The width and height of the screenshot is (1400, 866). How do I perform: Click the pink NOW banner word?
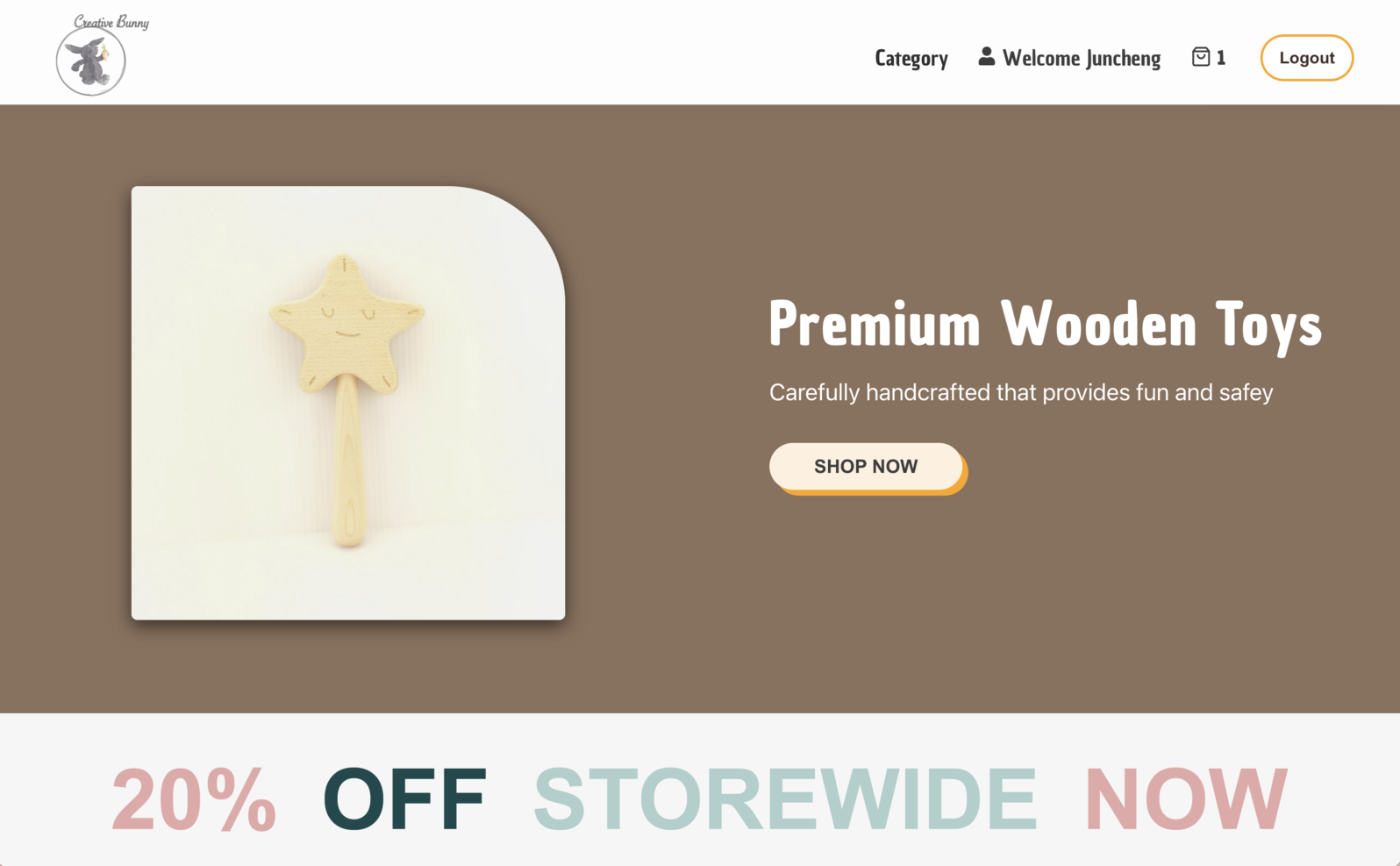click(x=1186, y=798)
